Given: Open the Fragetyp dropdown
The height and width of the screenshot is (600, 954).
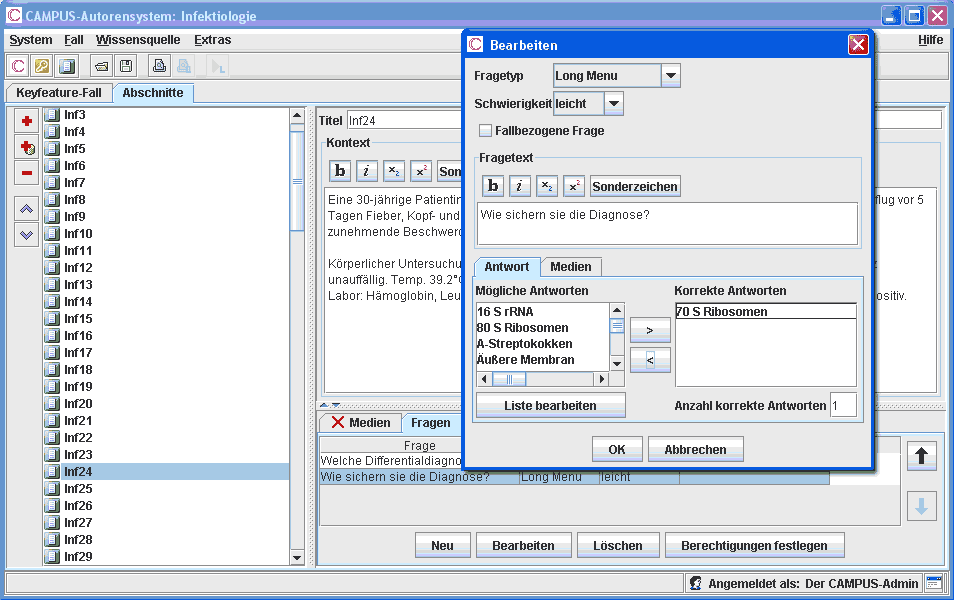Looking at the screenshot, I should [671, 76].
